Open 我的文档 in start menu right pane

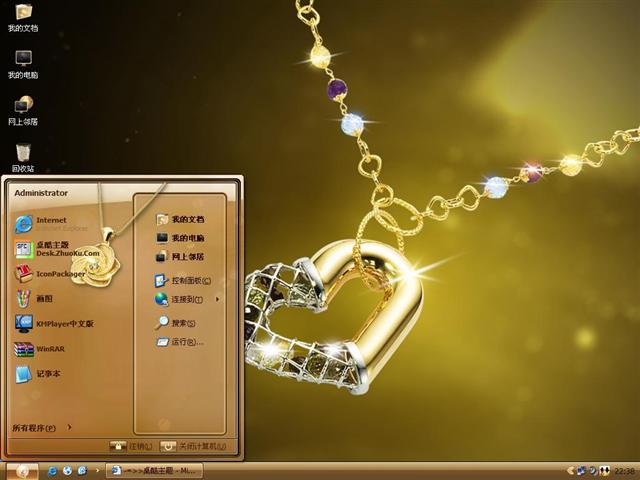pyautogui.click(x=180, y=220)
